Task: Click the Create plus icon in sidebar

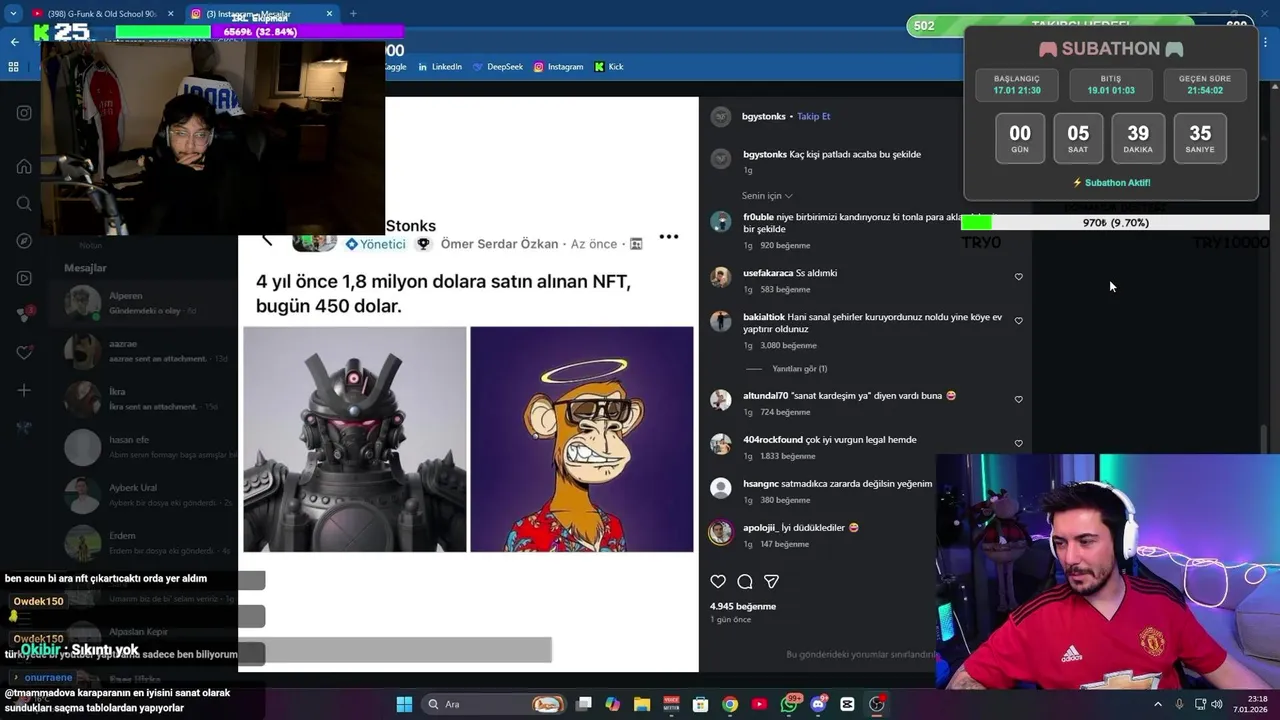Action: coord(24,390)
